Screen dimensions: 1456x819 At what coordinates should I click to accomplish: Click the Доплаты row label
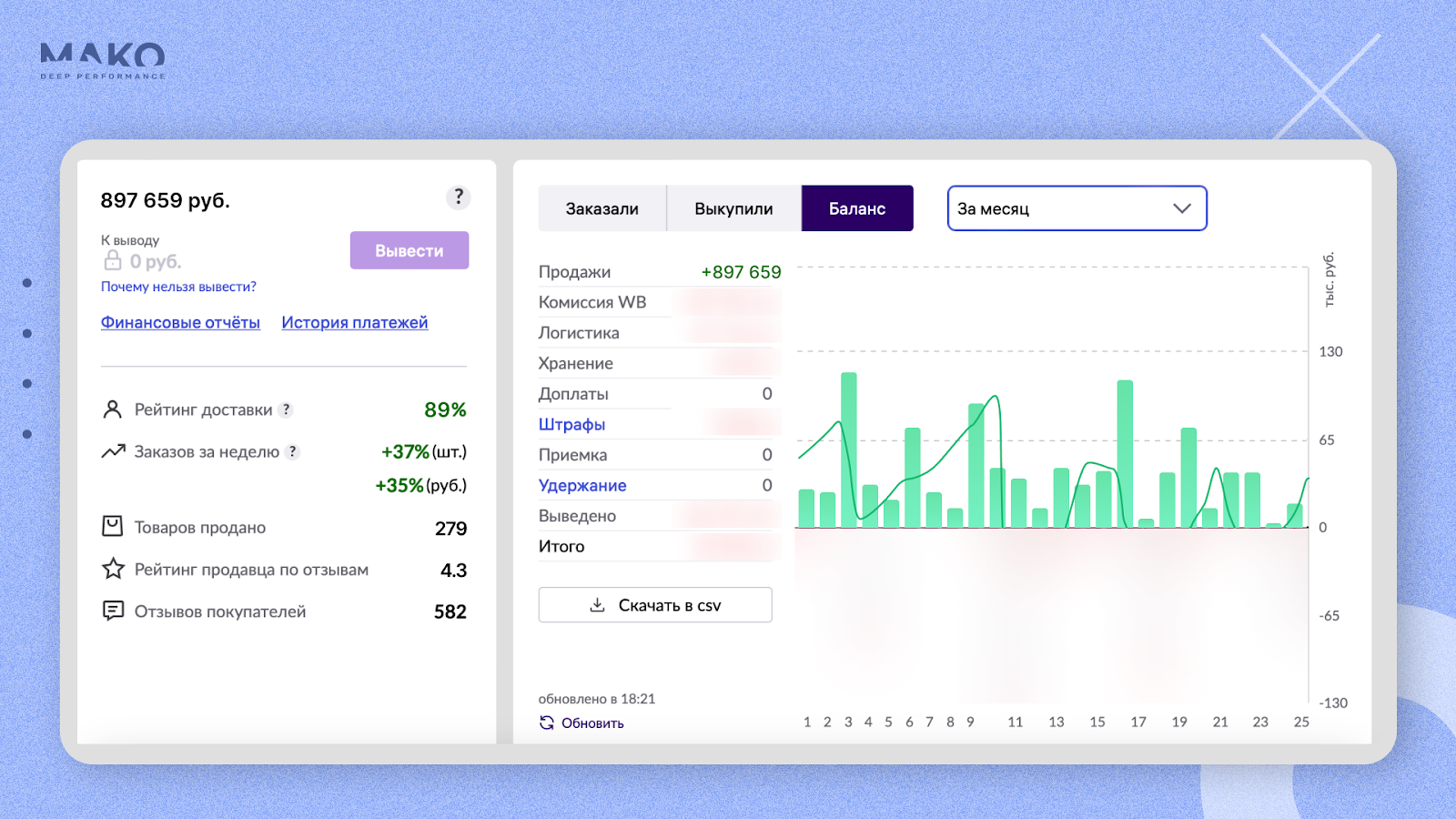point(573,394)
